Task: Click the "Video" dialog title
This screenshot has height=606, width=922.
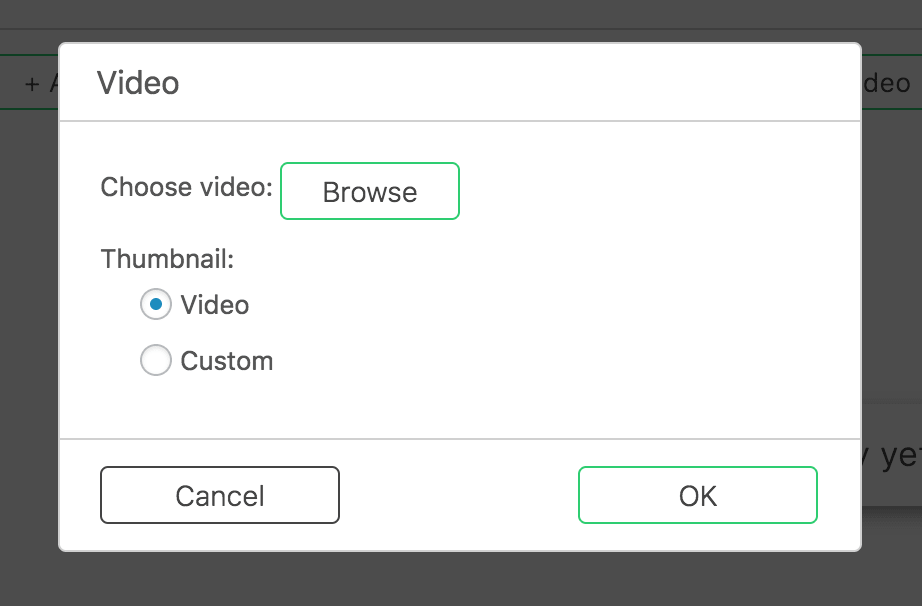Action: [x=138, y=82]
